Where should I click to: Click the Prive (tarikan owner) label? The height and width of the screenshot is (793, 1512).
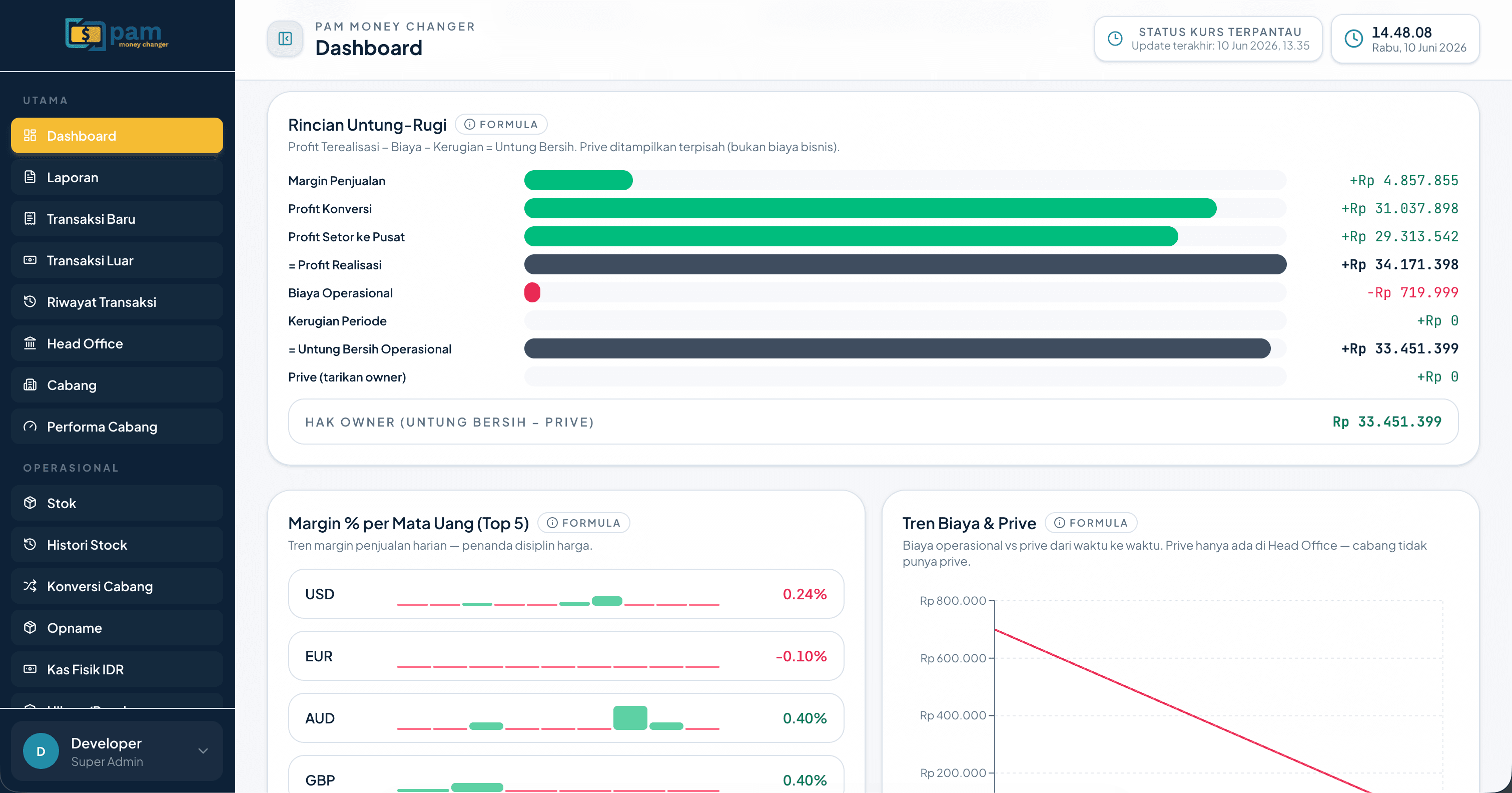pyautogui.click(x=347, y=377)
